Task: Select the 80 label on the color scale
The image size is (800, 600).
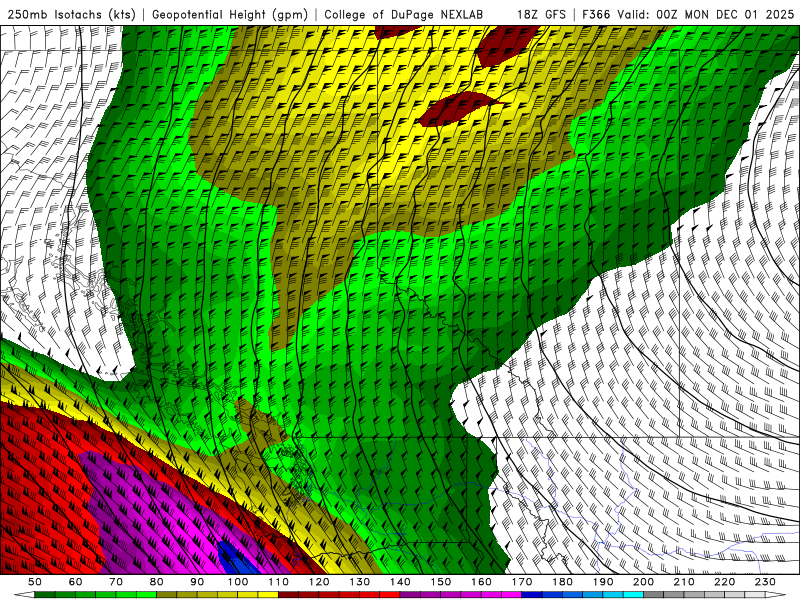Action: [156, 582]
